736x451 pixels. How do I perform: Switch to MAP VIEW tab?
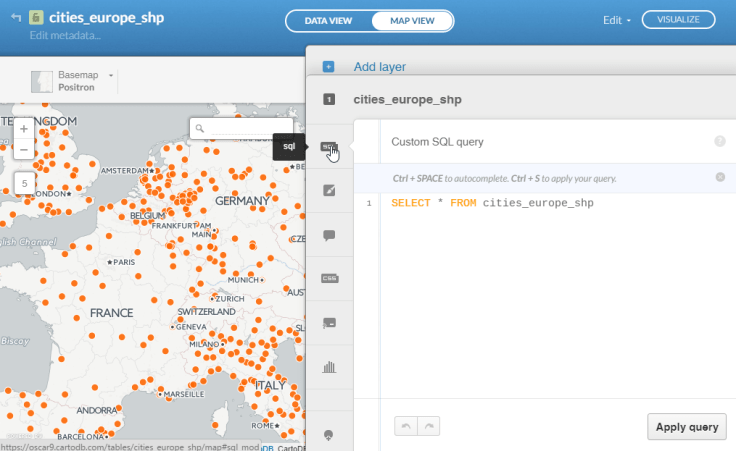(412, 21)
